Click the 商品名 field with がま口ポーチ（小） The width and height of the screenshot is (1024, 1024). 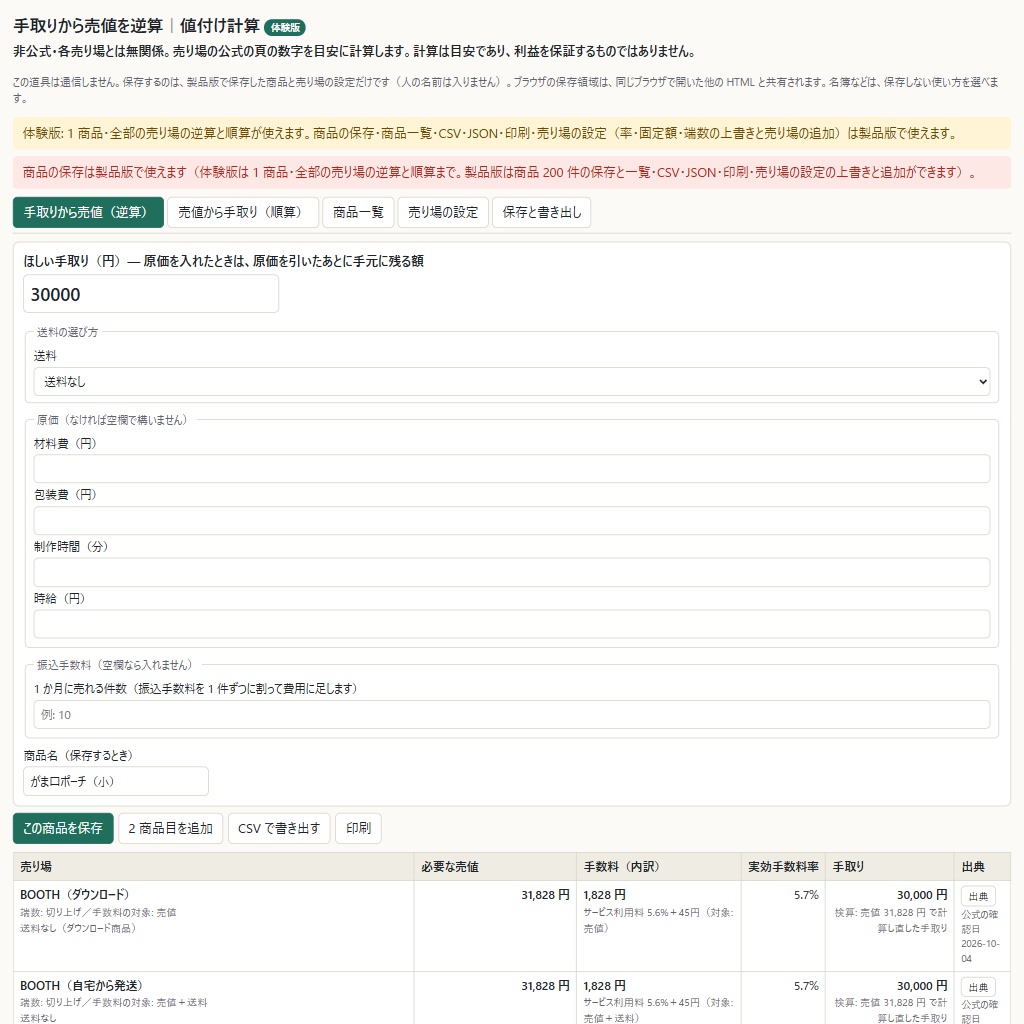[116, 781]
